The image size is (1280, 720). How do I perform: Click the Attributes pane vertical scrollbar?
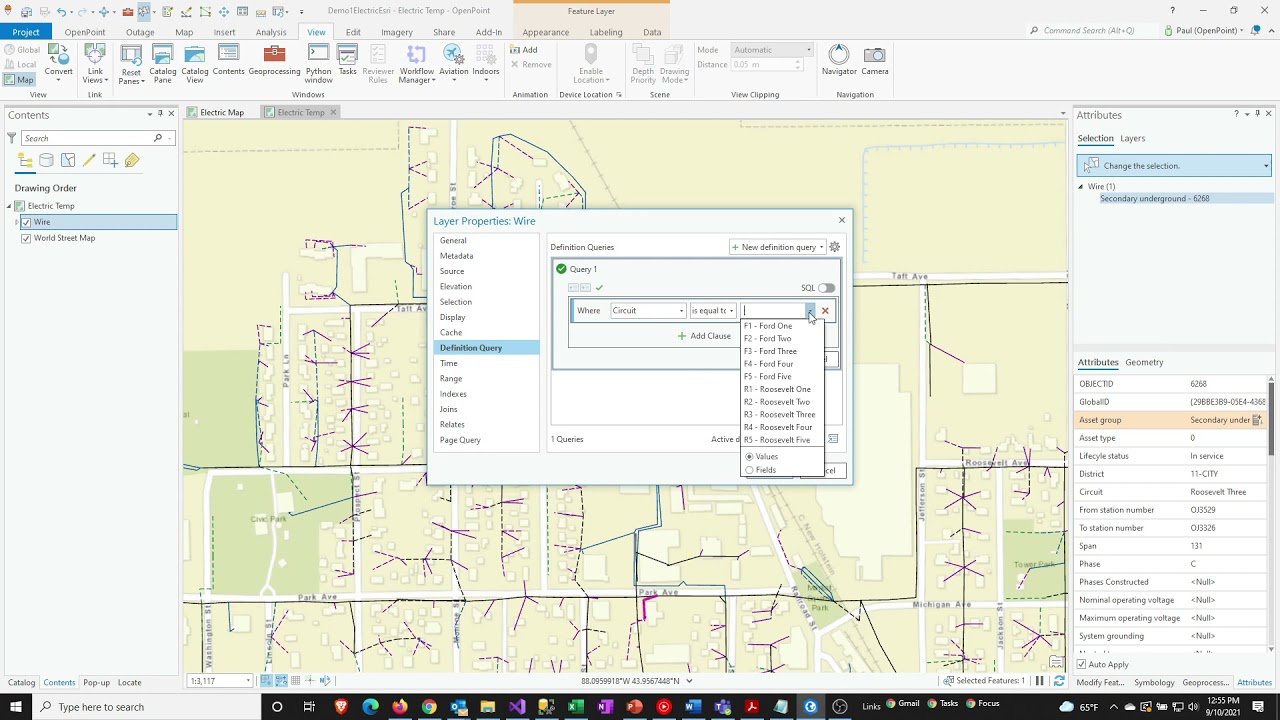[1271, 514]
